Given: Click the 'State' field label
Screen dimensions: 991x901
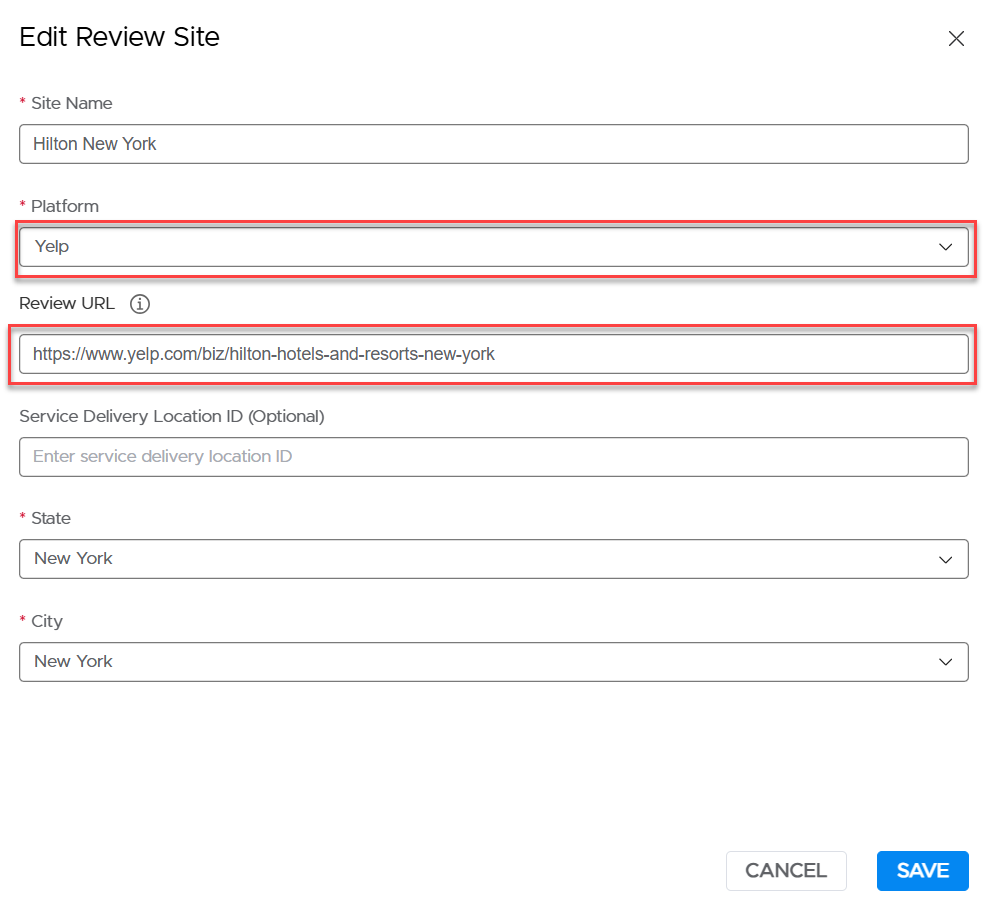Looking at the screenshot, I should (x=51, y=519).
